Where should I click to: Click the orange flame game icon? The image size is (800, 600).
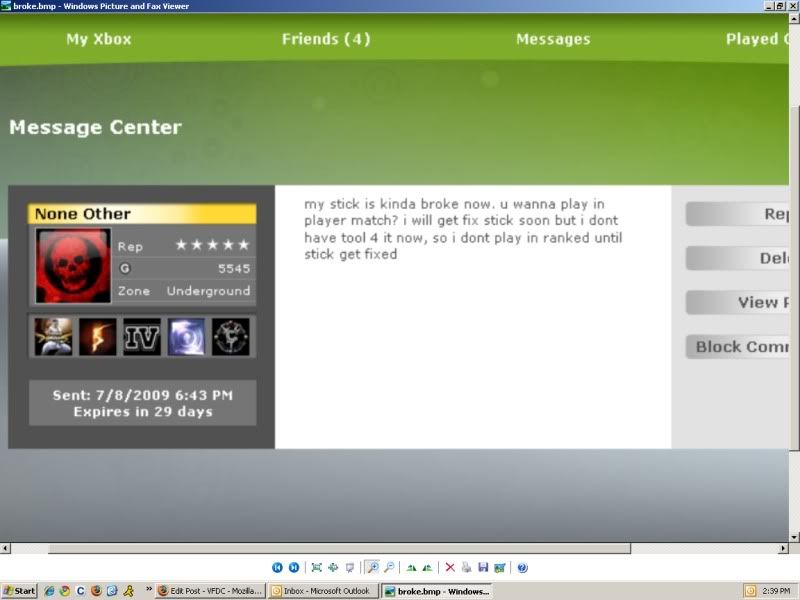pos(97,337)
